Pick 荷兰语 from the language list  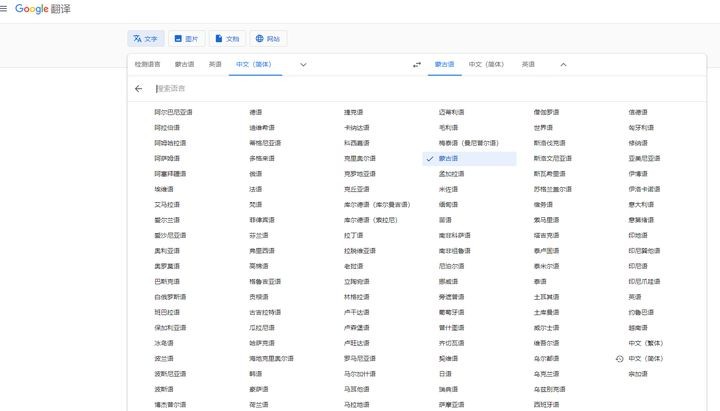(x=259, y=405)
